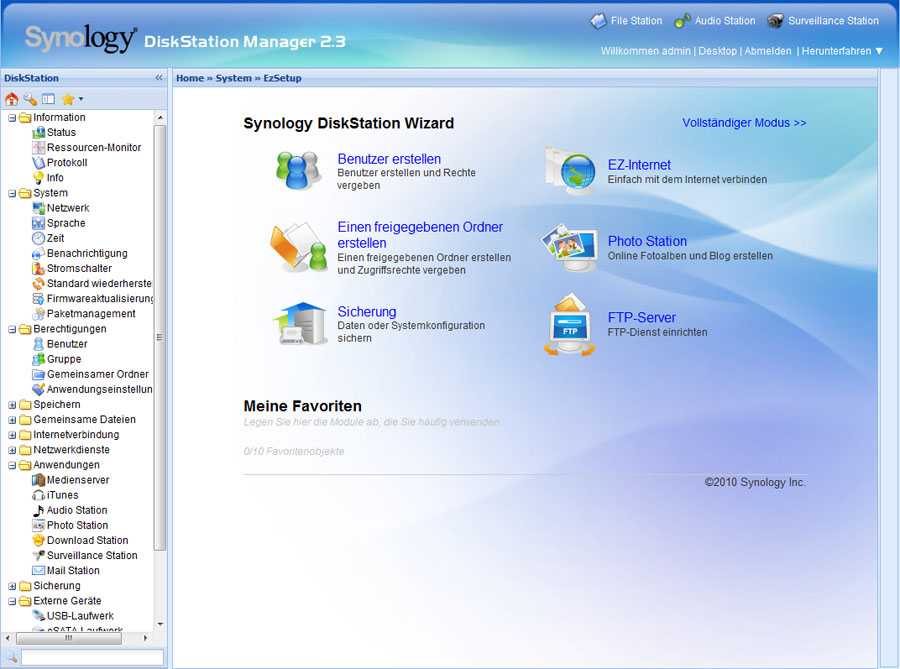Select Info under Information
Image resolution: width=900 pixels, height=669 pixels.
[48, 178]
